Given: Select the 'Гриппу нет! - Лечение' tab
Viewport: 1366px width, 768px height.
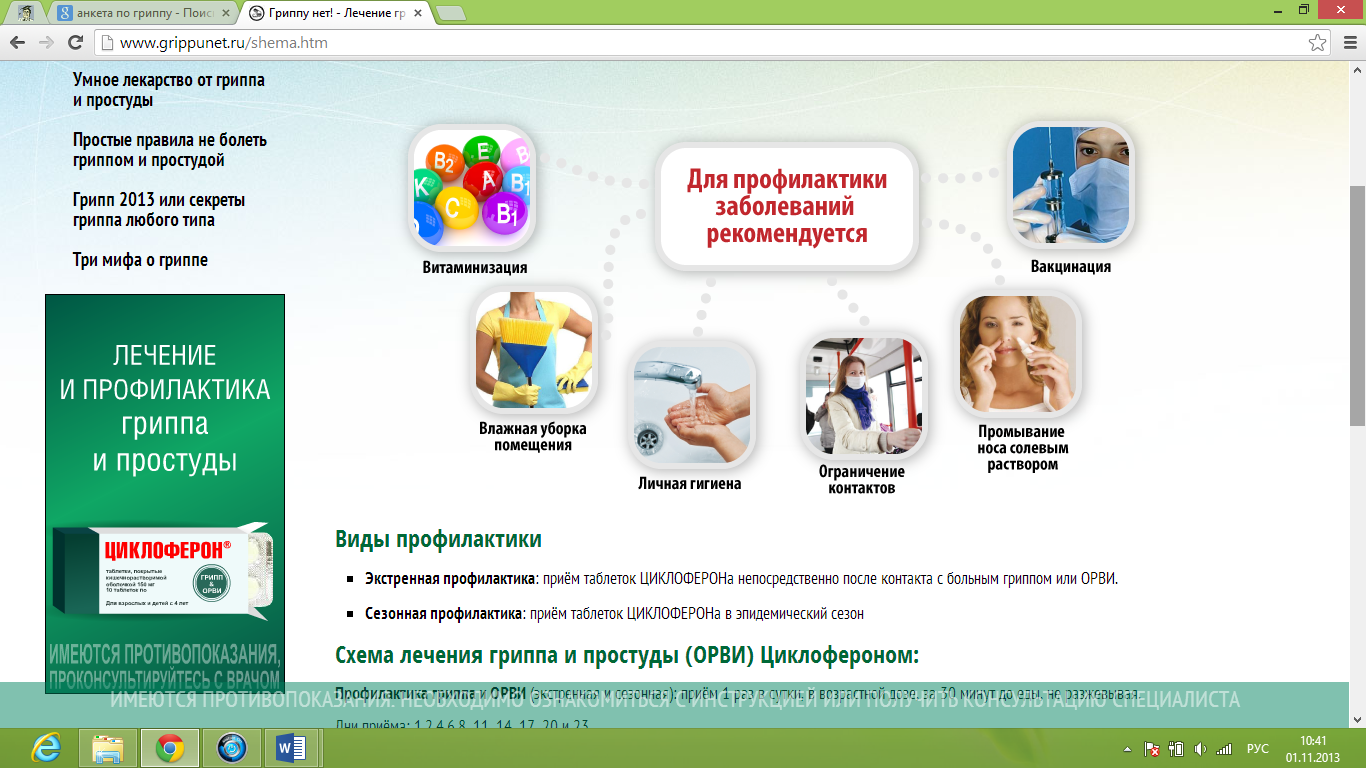Looking at the screenshot, I should click(335, 13).
